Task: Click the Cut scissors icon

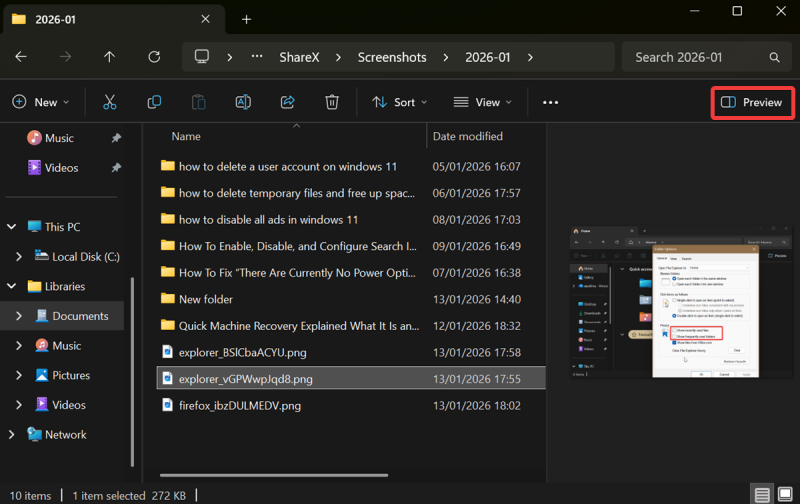Action: [x=110, y=102]
